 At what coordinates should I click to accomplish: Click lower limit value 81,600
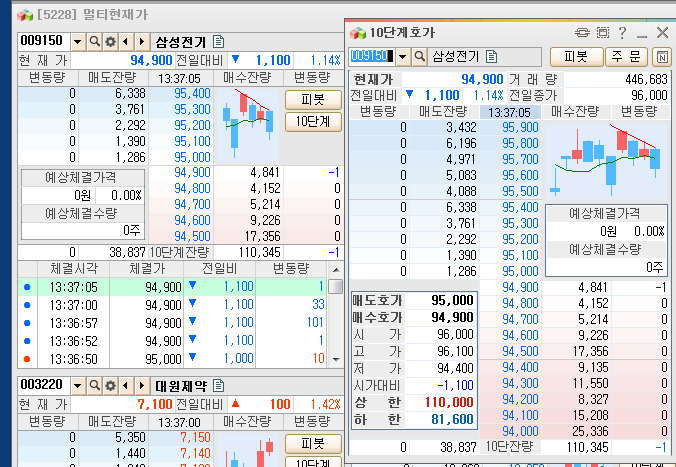click(x=452, y=419)
